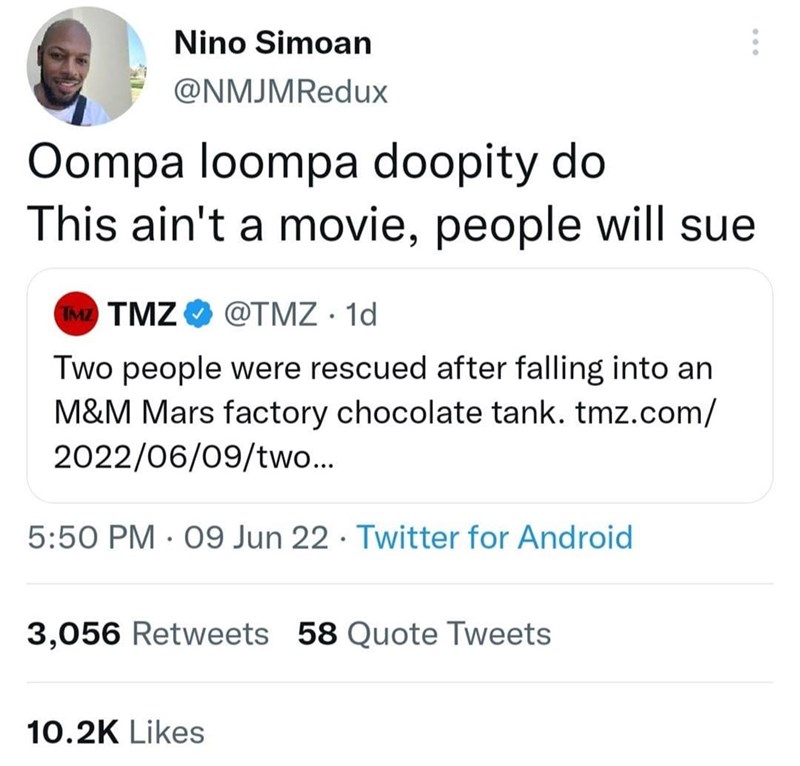Click the quoted tweet's 1d timestamp
This screenshot has width=800, height=766.
(358, 315)
